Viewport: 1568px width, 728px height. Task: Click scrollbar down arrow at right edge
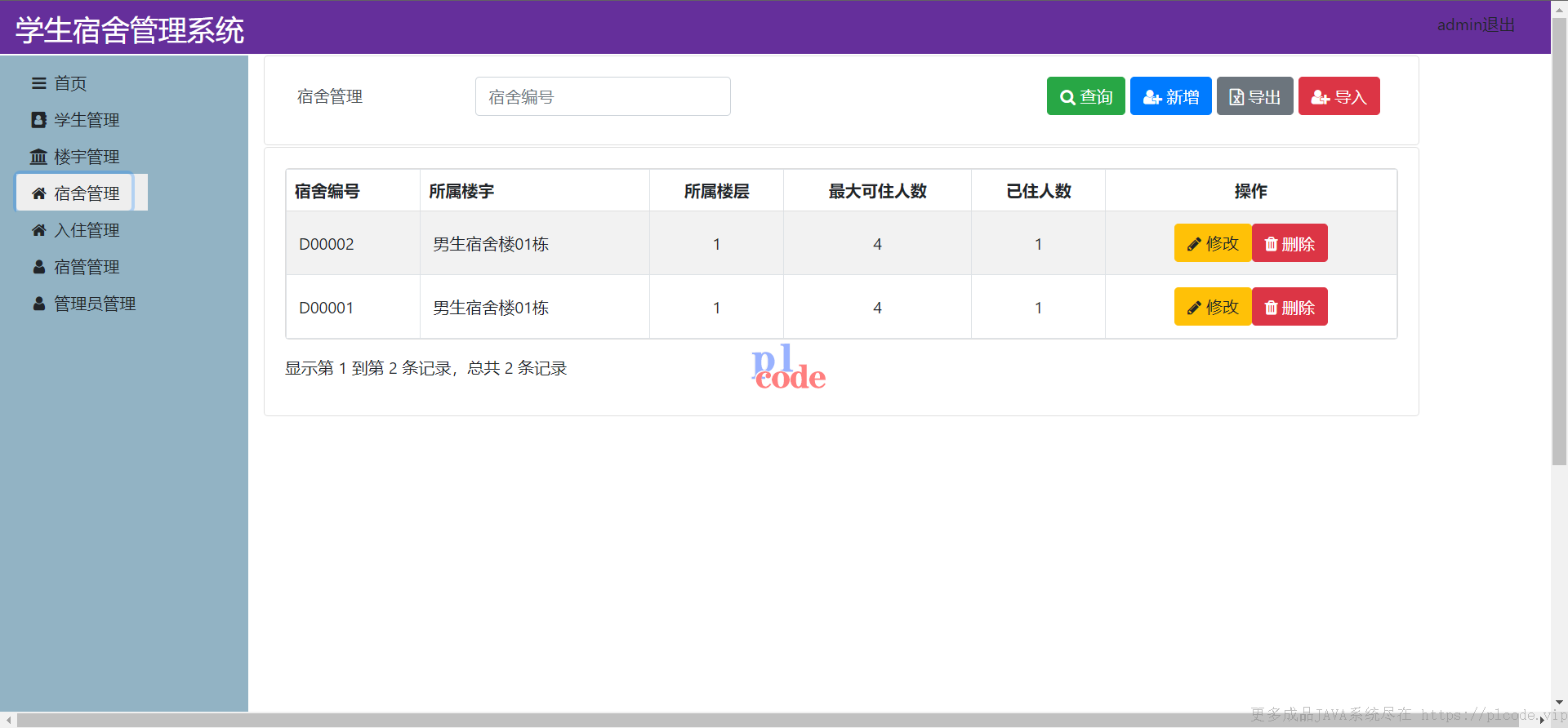[x=1559, y=702]
